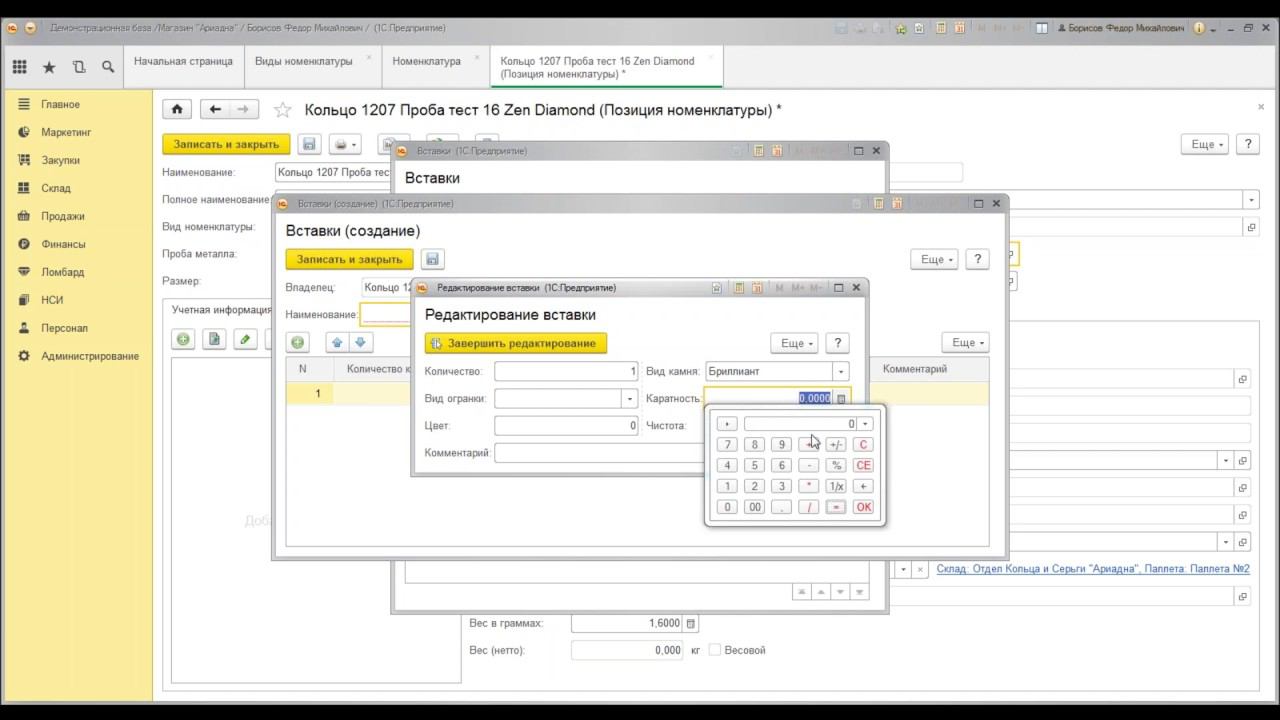Move row up with blue up arrow

click(337, 342)
